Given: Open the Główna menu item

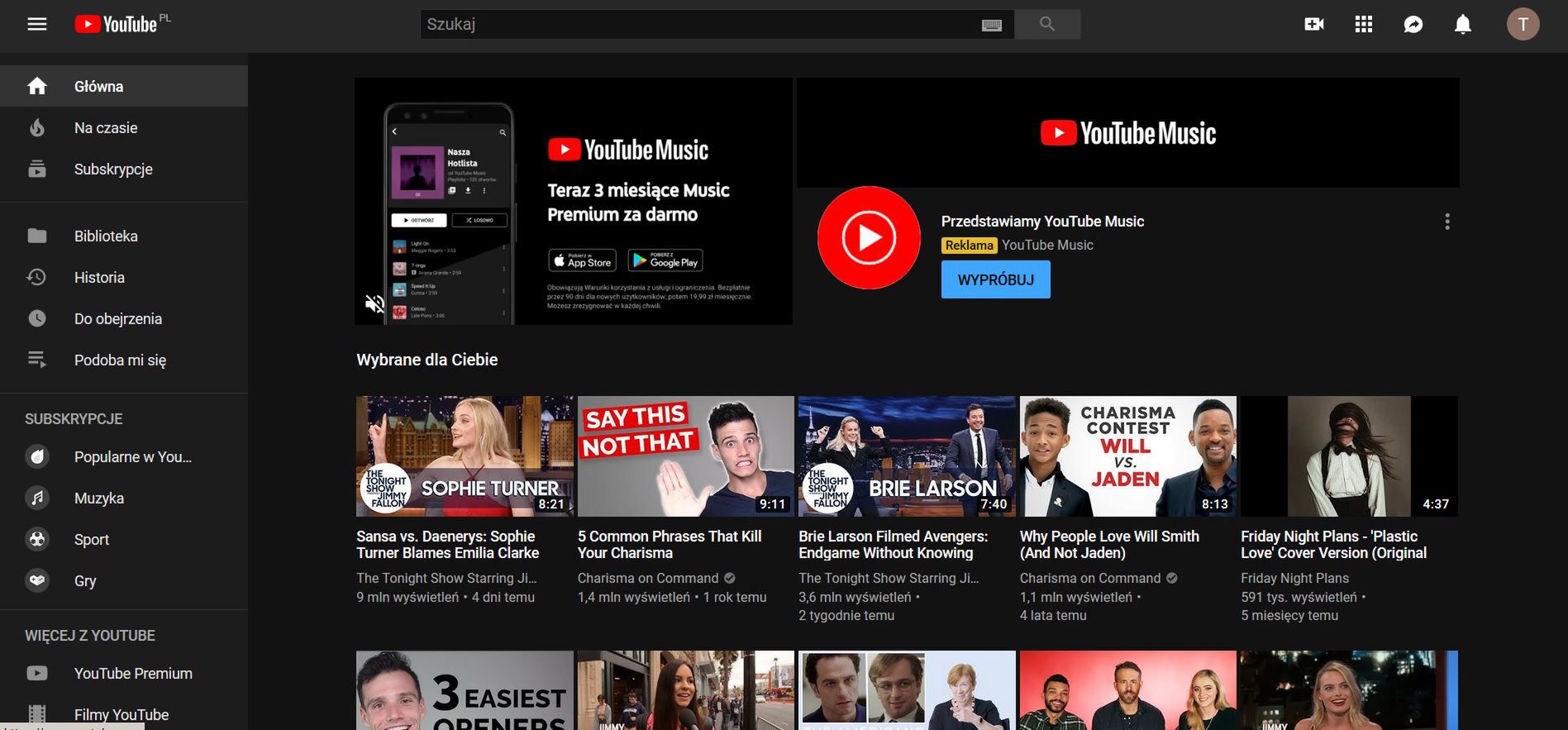Looking at the screenshot, I should pyautogui.click(x=124, y=86).
